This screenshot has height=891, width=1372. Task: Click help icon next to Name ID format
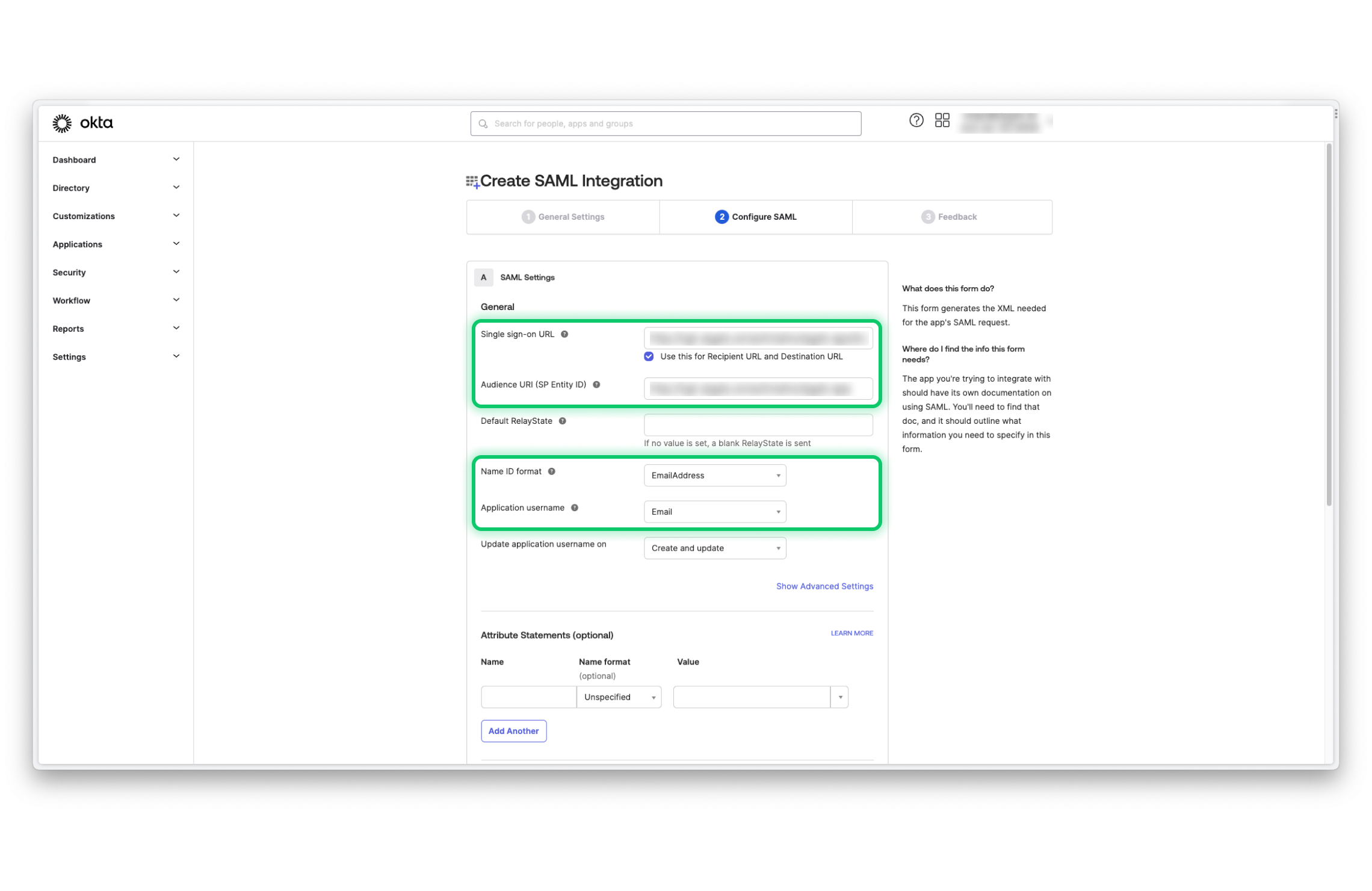coord(551,471)
